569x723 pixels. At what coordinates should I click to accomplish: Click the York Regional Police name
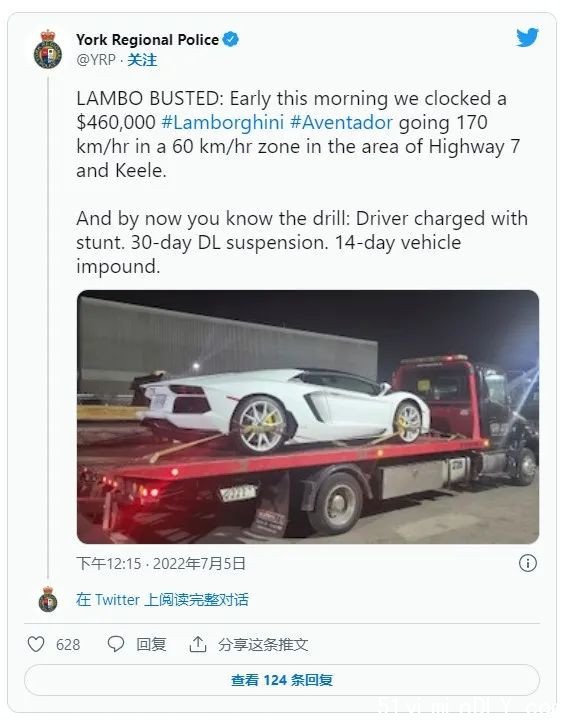(x=148, y=40)
